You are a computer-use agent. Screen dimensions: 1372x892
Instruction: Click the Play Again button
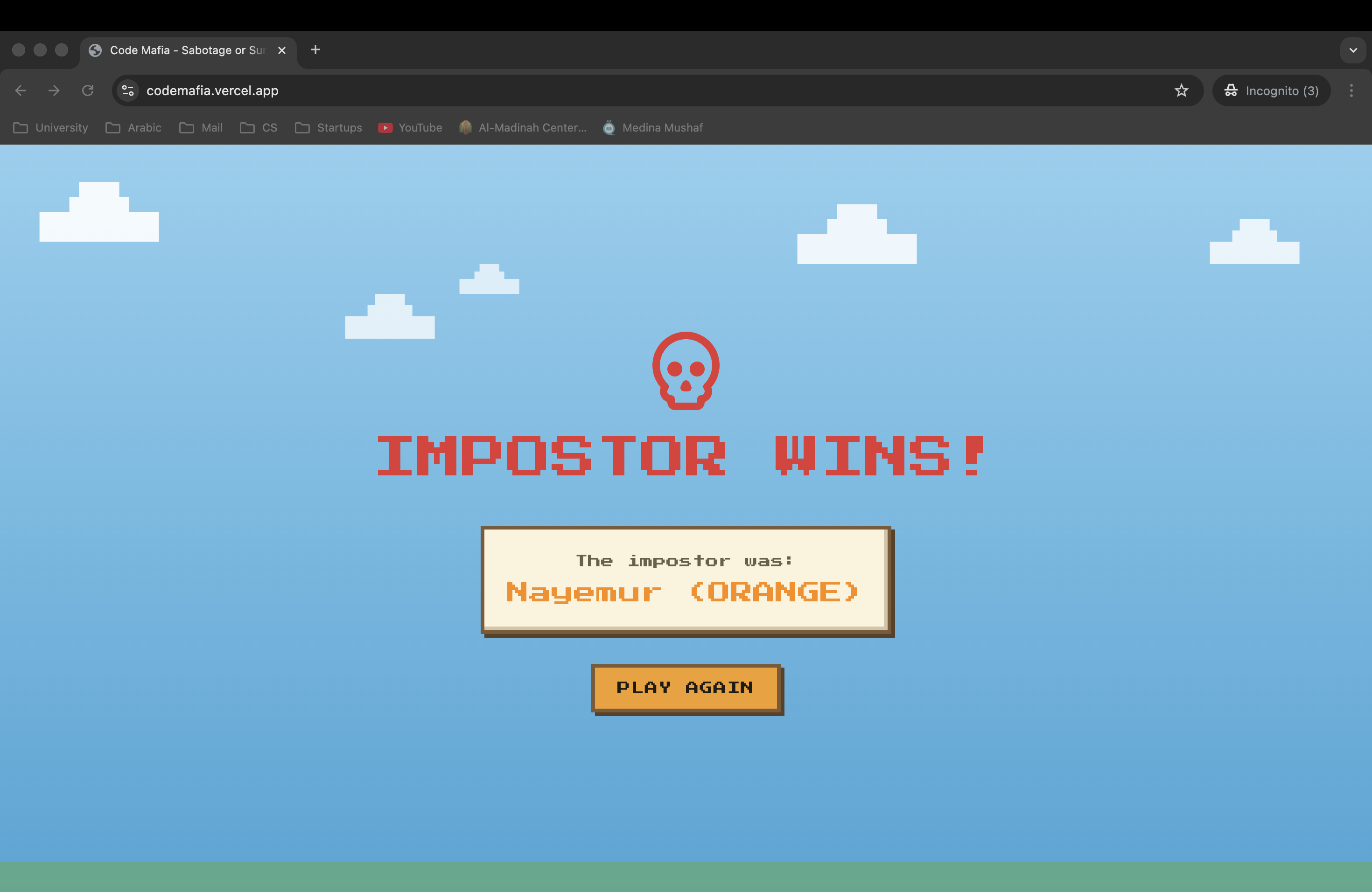(686, 688)
